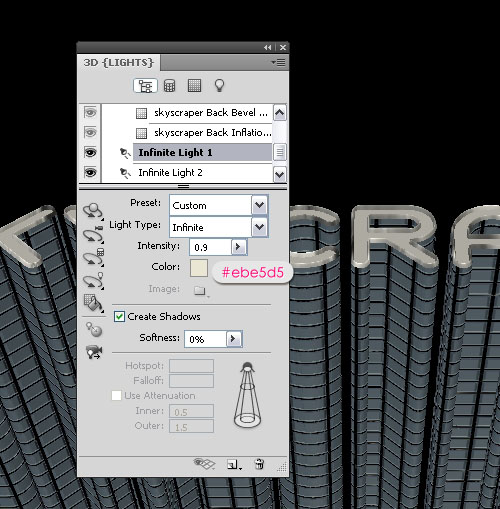The image size is (500, 509).
Task: Click the Softness percentage field
Action: pyautogui.click(x=206, y=339)
